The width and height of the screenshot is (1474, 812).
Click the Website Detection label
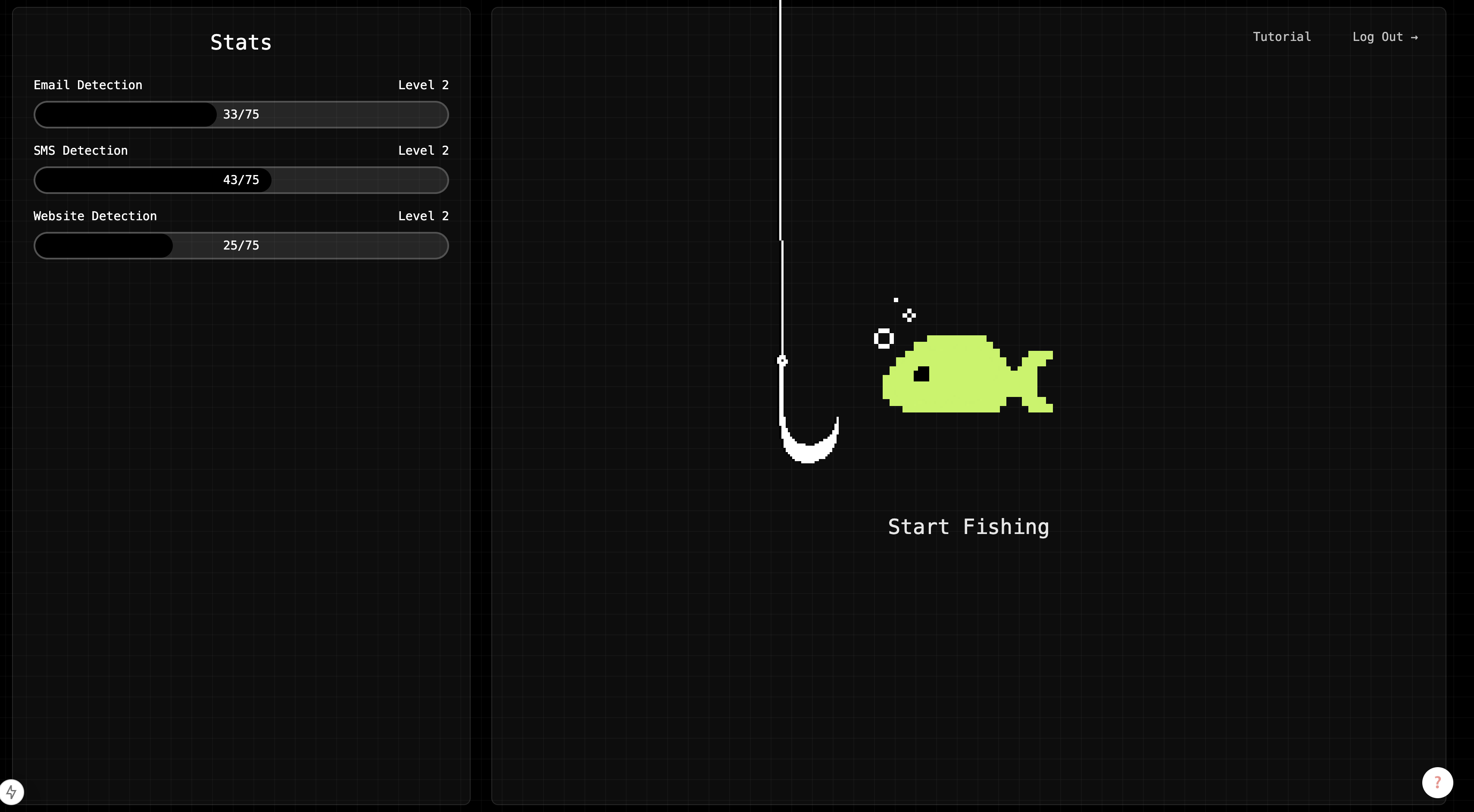click(x=95, y=216)
